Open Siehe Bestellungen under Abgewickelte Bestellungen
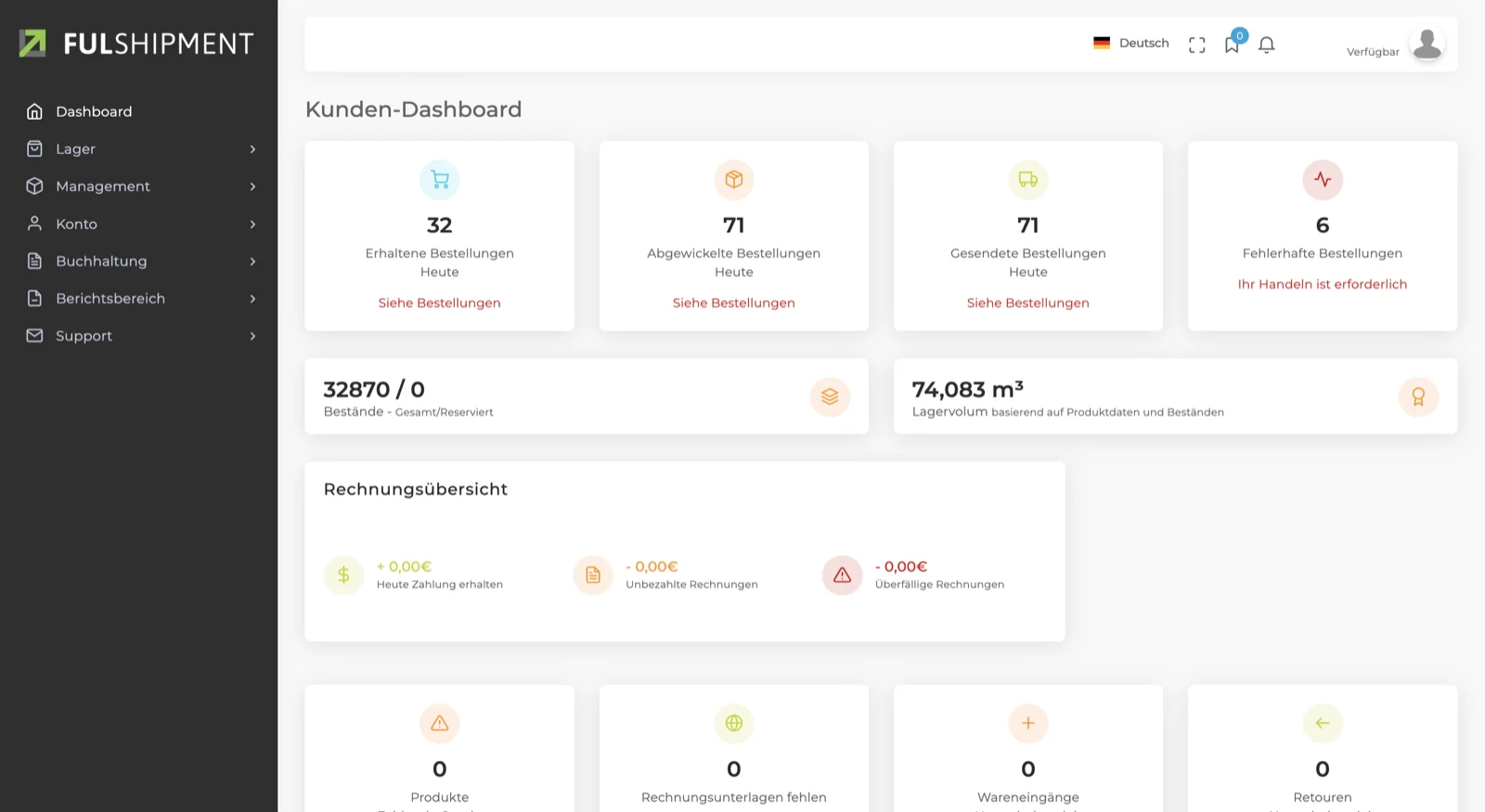 click(x=734, y=303)
